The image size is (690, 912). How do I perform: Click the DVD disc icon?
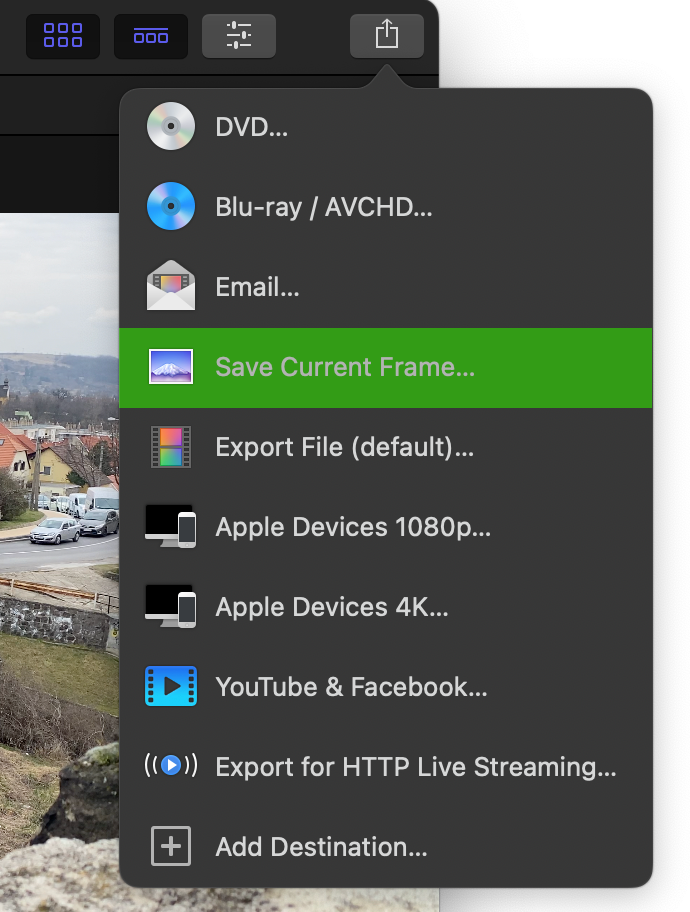tap(170, 126)
